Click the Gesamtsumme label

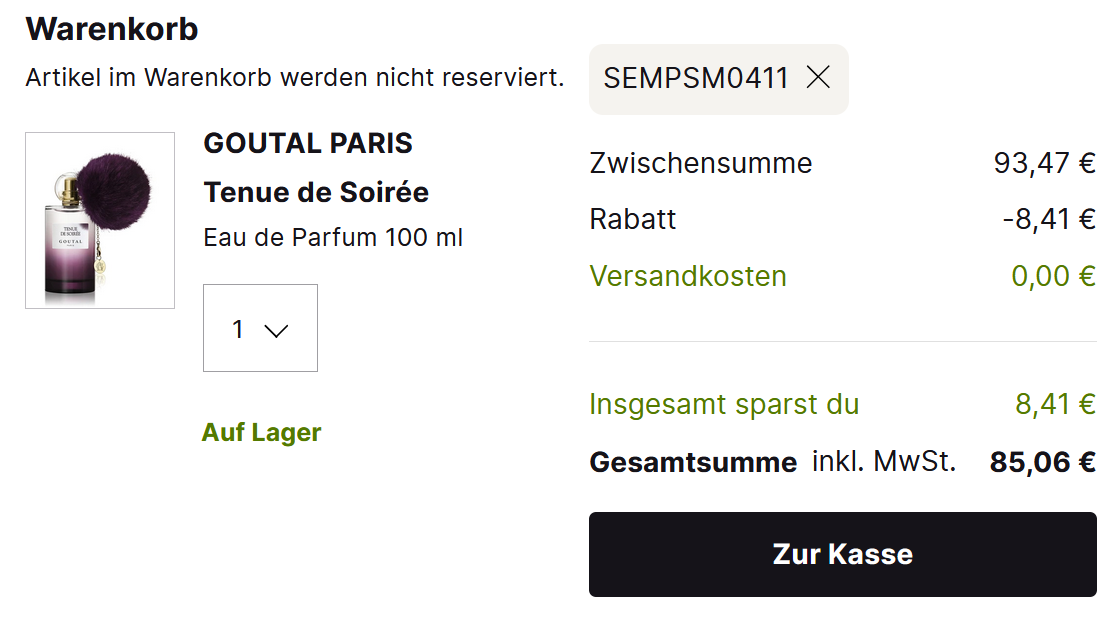(x=693, y=462)
